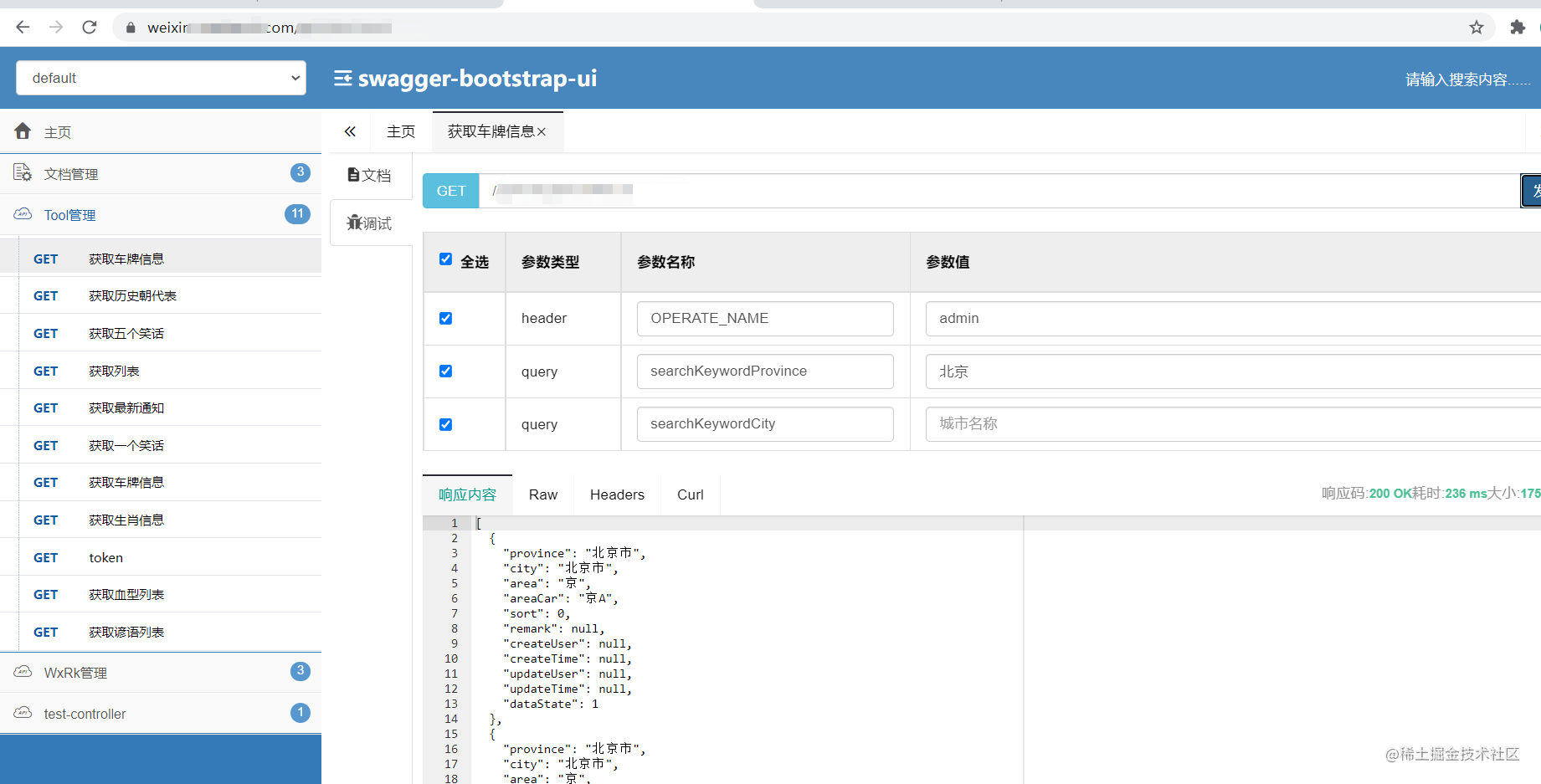The image size is (1541, 784).
Task: Switch to the 响应内容 response tab
Action: click(x=467, y=494)
